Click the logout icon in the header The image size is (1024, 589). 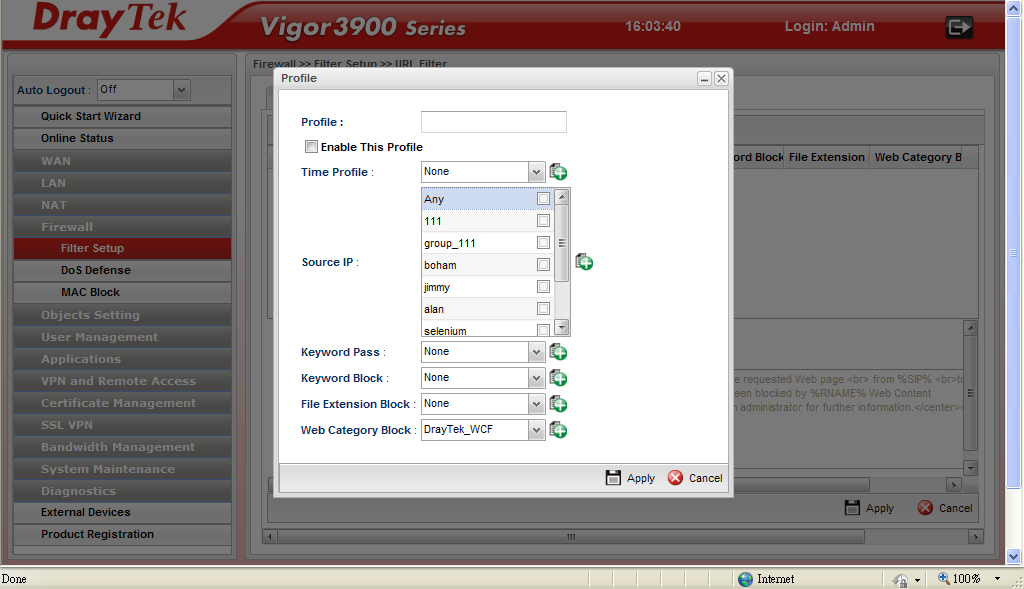pos(959,27)
